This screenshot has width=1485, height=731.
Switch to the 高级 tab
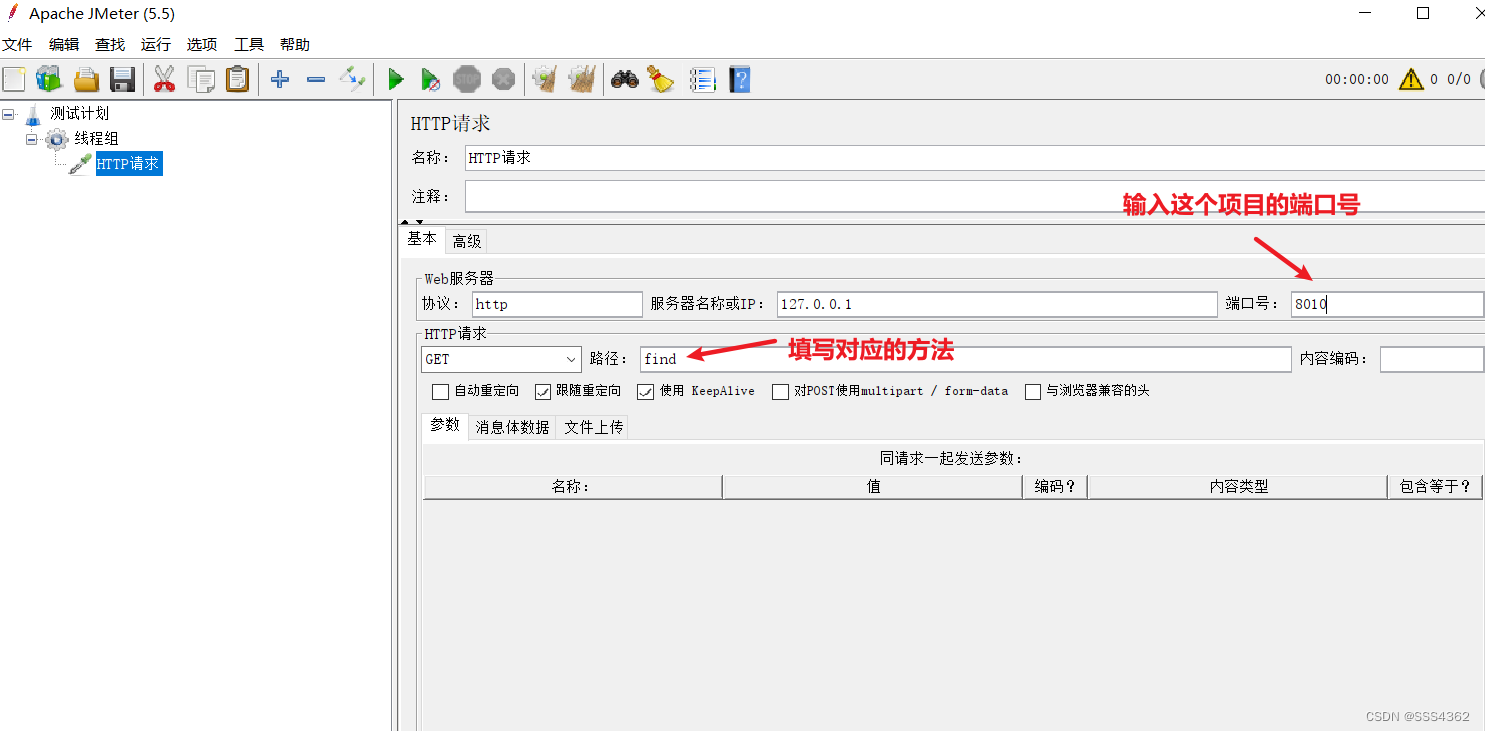(x=467, y=241)
